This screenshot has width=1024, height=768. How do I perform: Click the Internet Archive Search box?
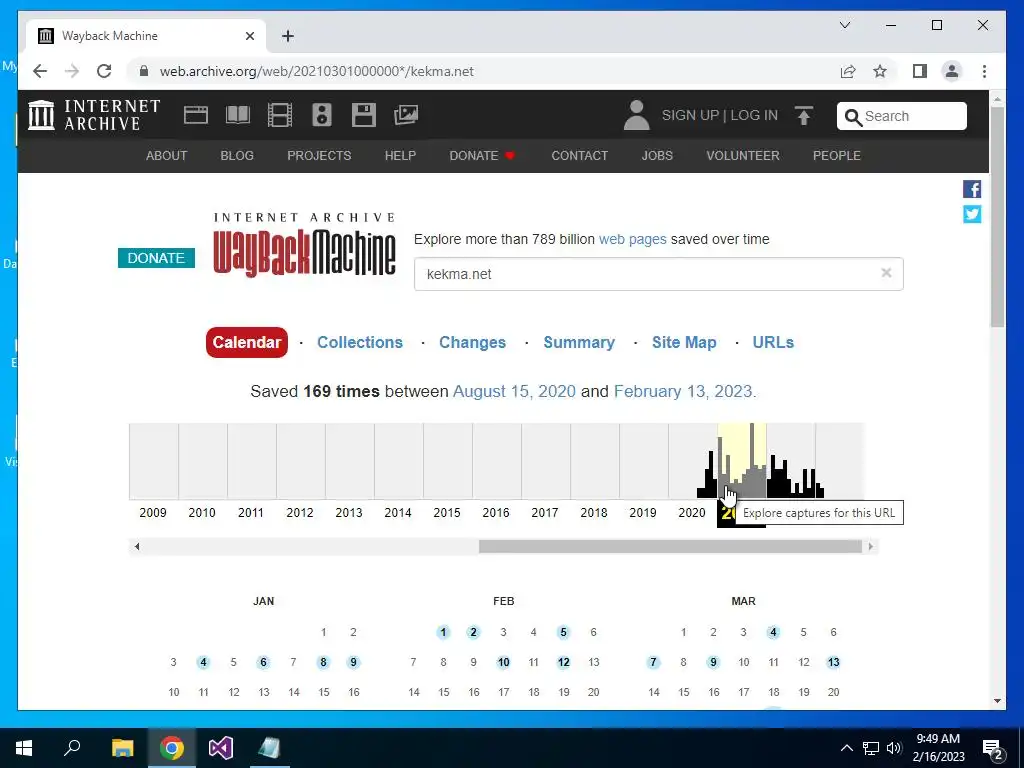point(902,116)
